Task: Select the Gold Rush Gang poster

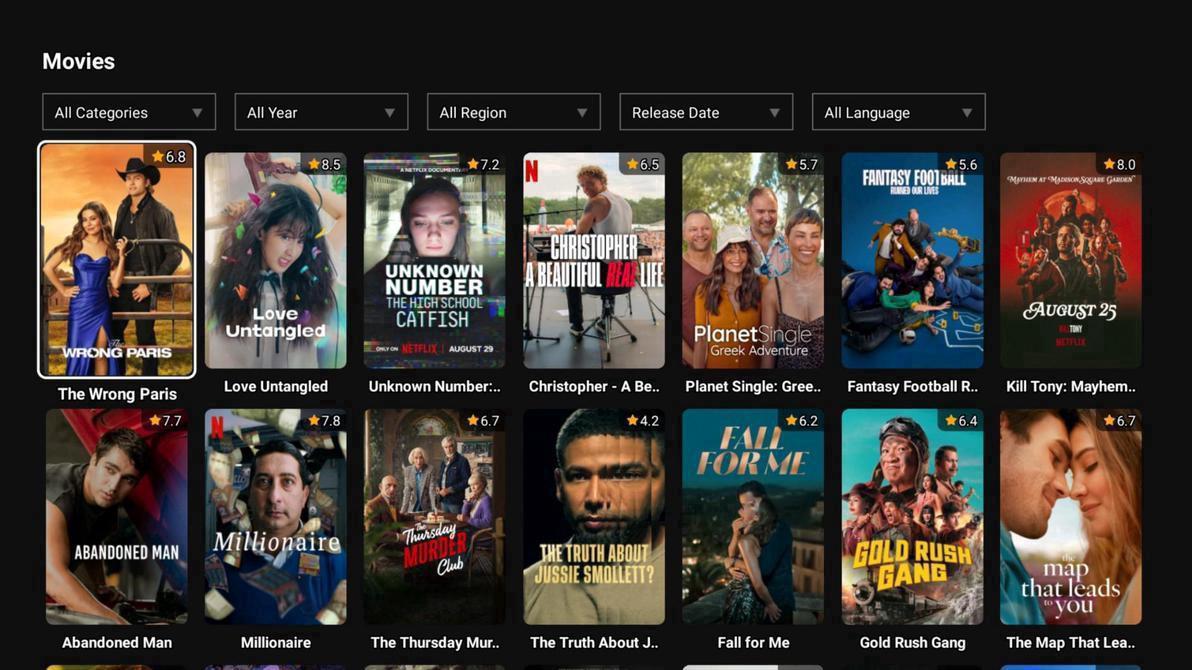Action: (x=912, y=516)
